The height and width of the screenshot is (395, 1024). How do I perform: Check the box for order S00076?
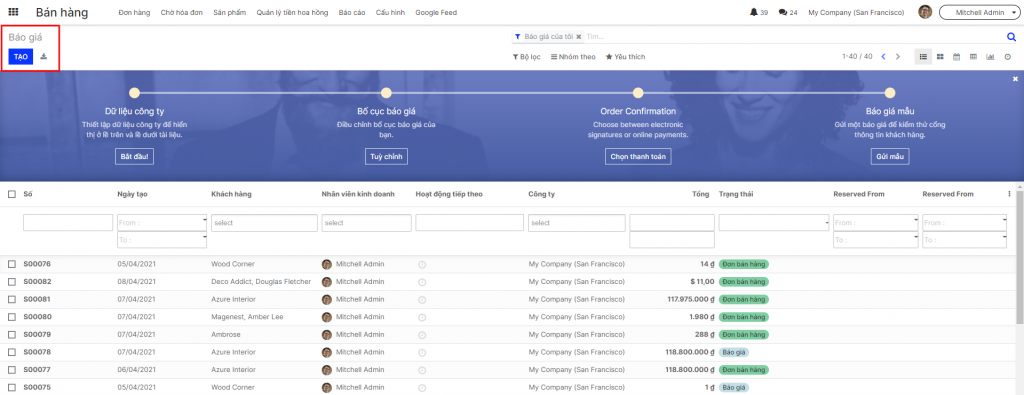tap(12, 264)
